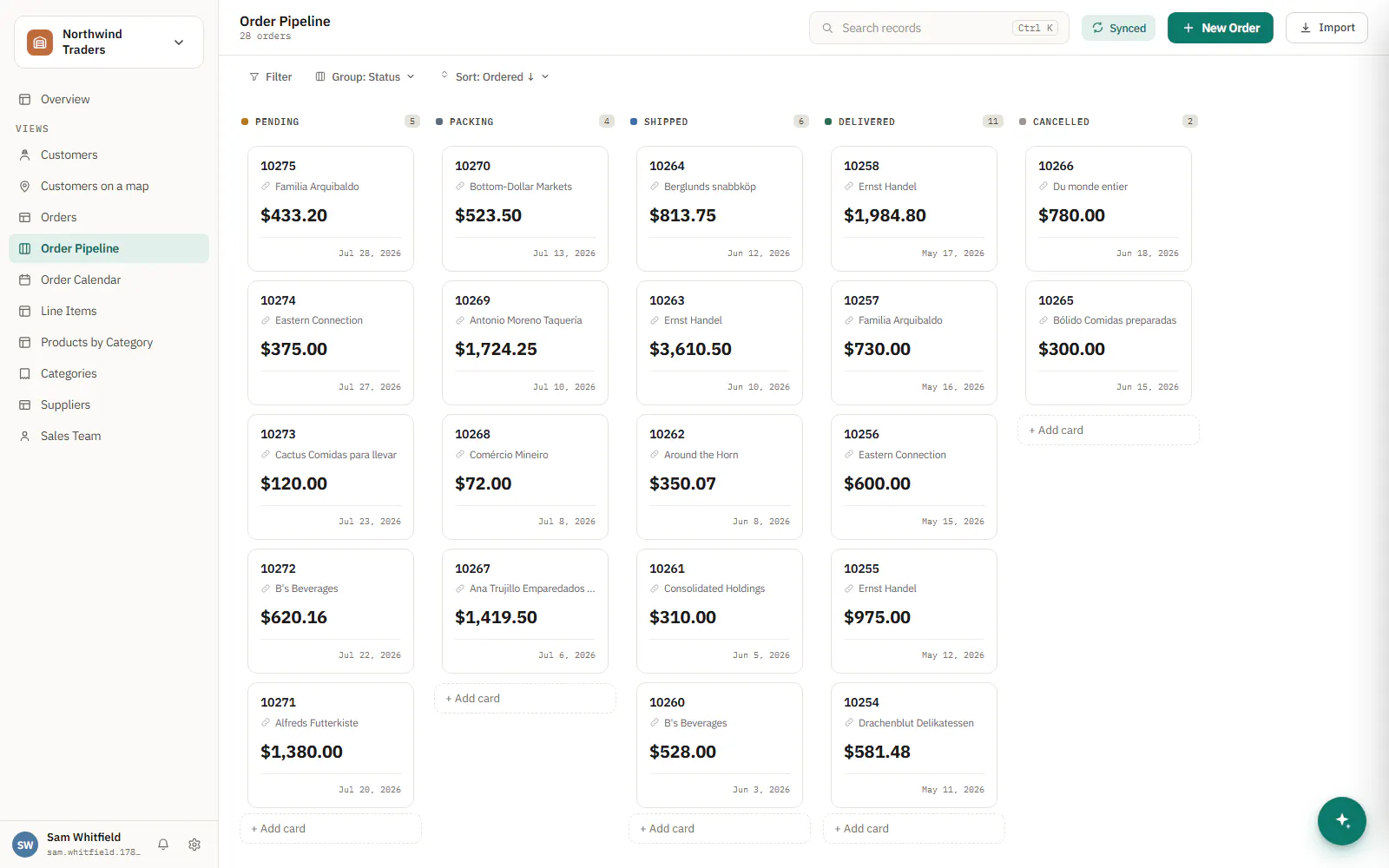Open the Filter options

[x=270, y=76]
